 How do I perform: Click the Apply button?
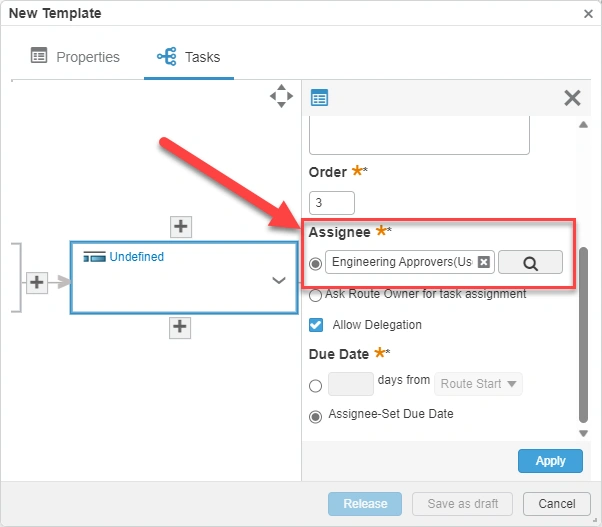[x=550, y=461]
